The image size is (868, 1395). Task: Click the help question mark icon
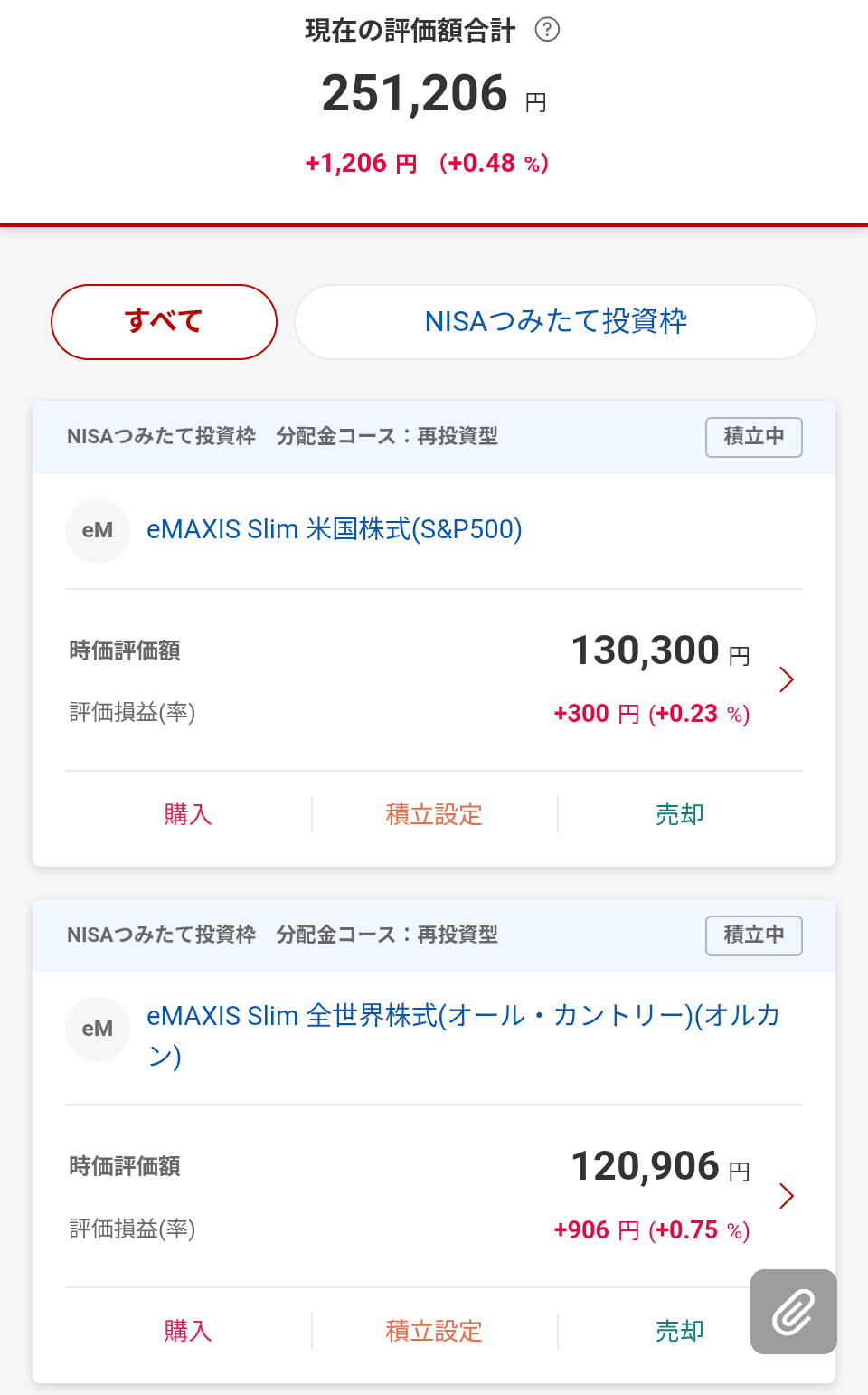(x=547, y=30)
